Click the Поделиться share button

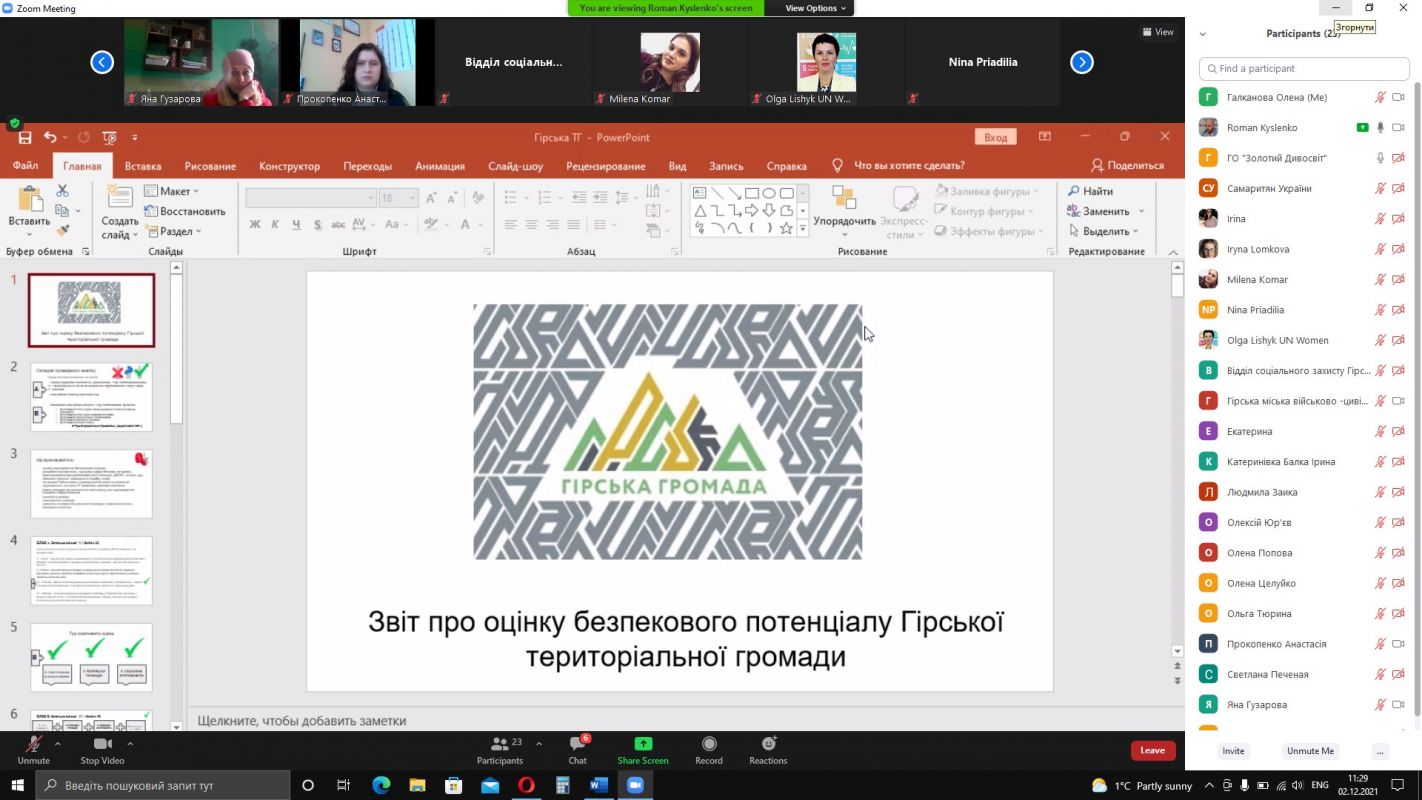[x=1127, y=166]
